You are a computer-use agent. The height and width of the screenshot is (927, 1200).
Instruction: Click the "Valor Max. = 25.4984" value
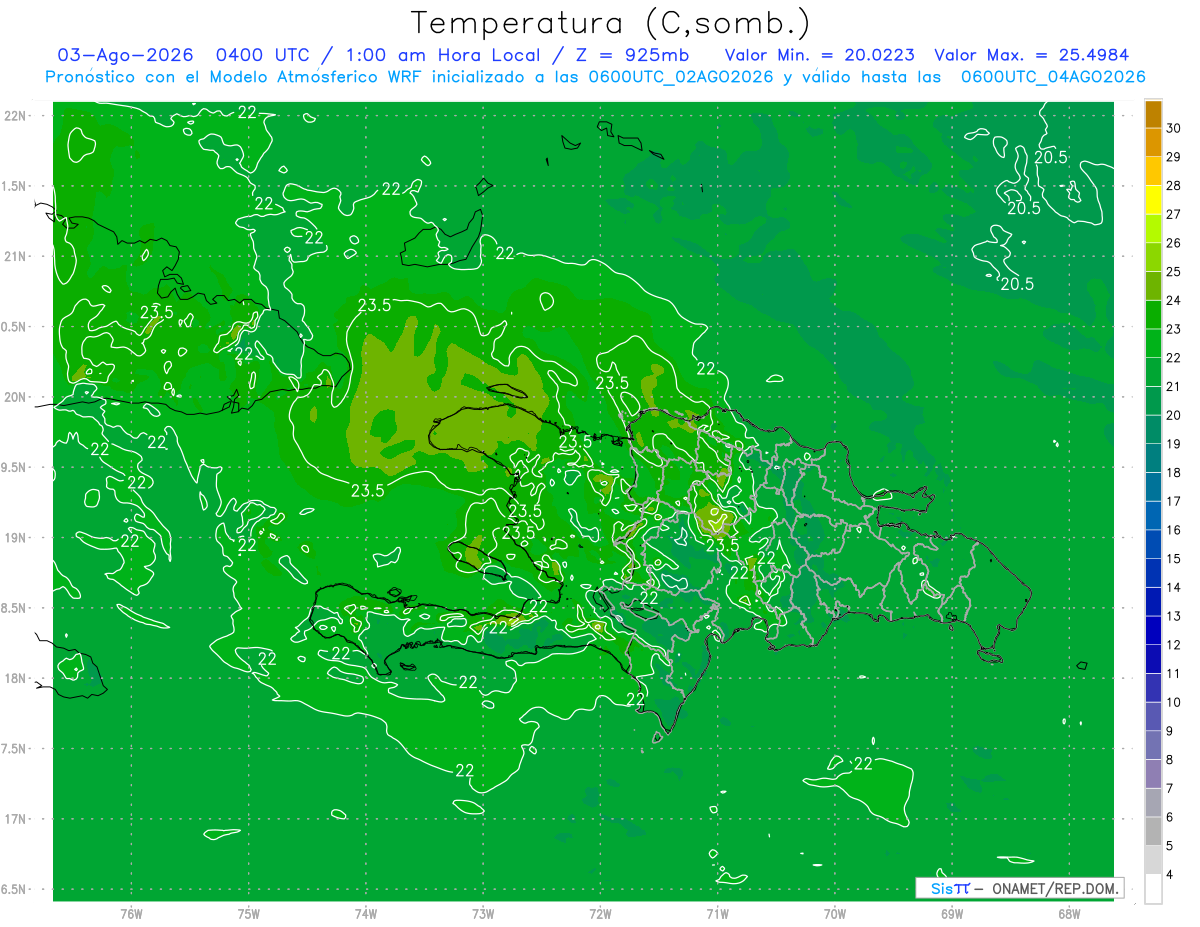point(1031,56)
